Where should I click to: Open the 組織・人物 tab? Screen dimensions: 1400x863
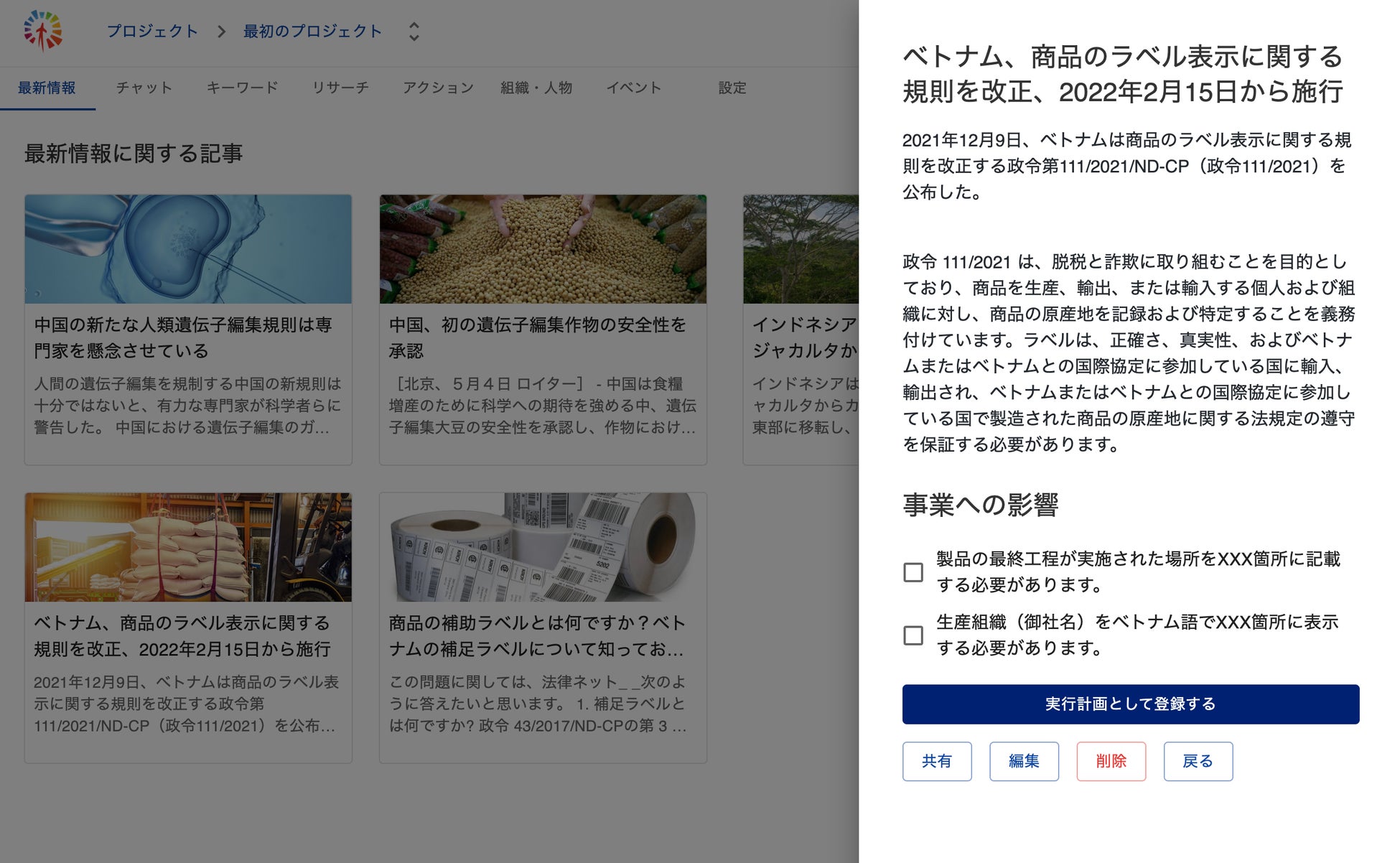(536, 88)
